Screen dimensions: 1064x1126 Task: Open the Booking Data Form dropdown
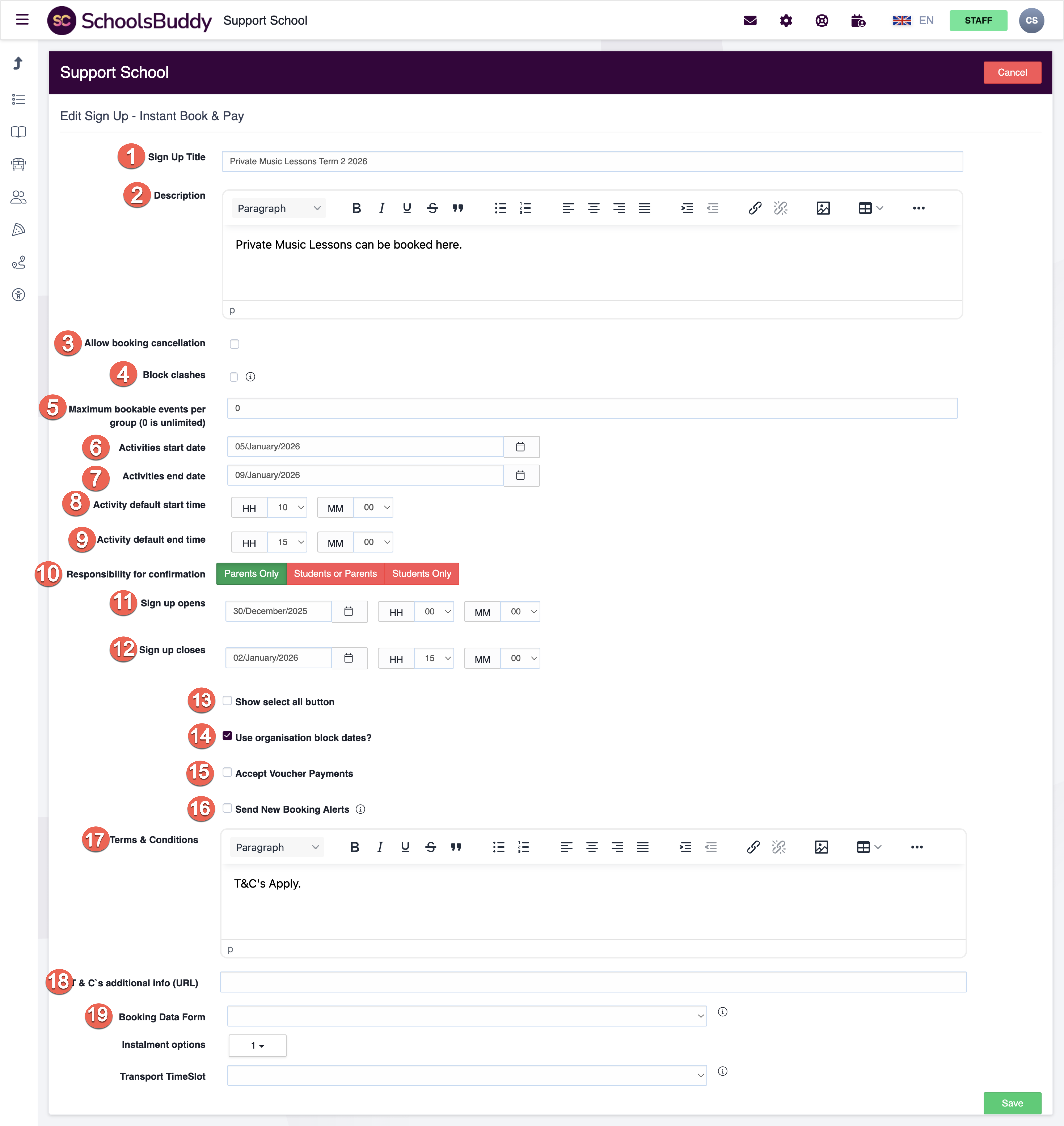click(466, 1016)
